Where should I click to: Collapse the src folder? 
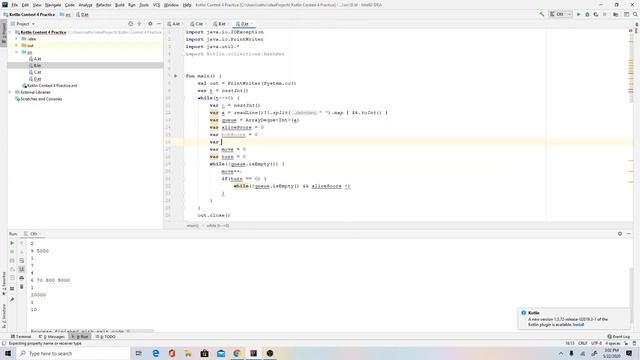coord(16,52)
